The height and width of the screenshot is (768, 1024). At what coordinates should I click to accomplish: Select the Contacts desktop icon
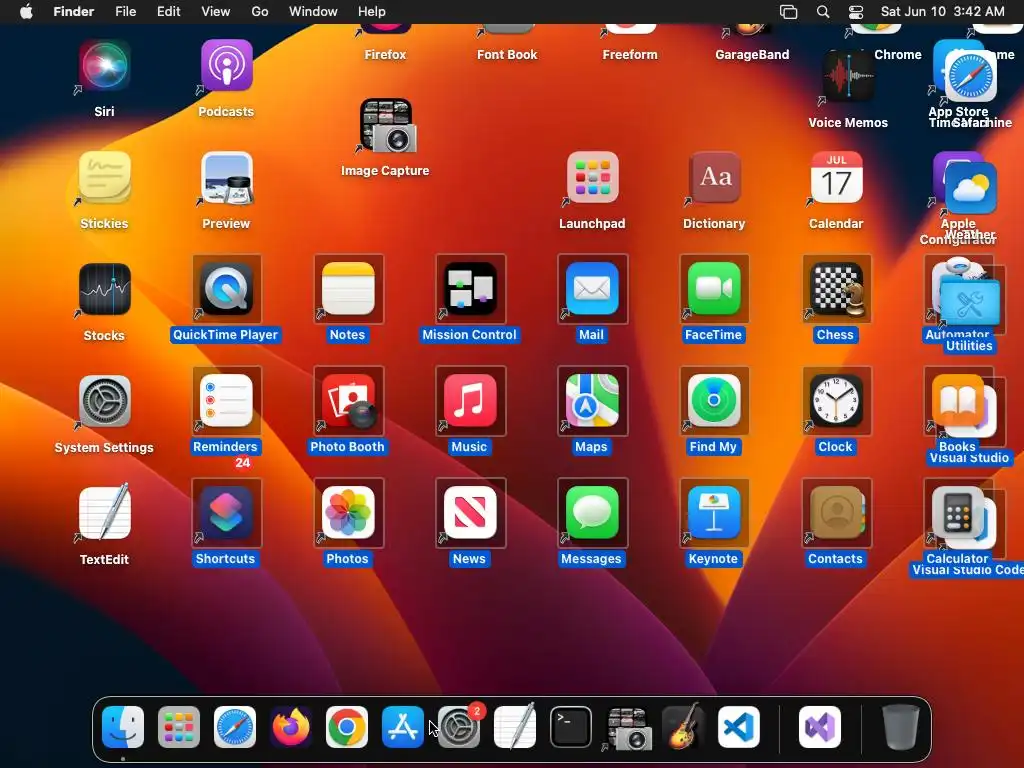pos(837,513)
